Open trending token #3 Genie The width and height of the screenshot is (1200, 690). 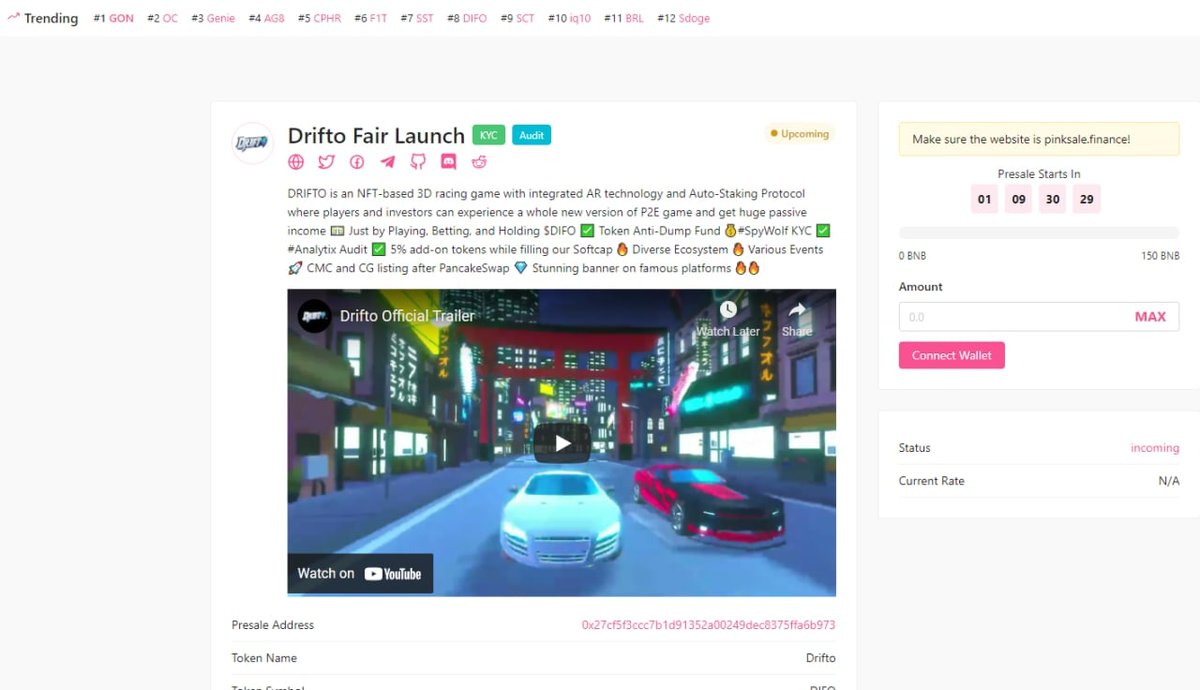pyautogui.click(x=213, y=18)
